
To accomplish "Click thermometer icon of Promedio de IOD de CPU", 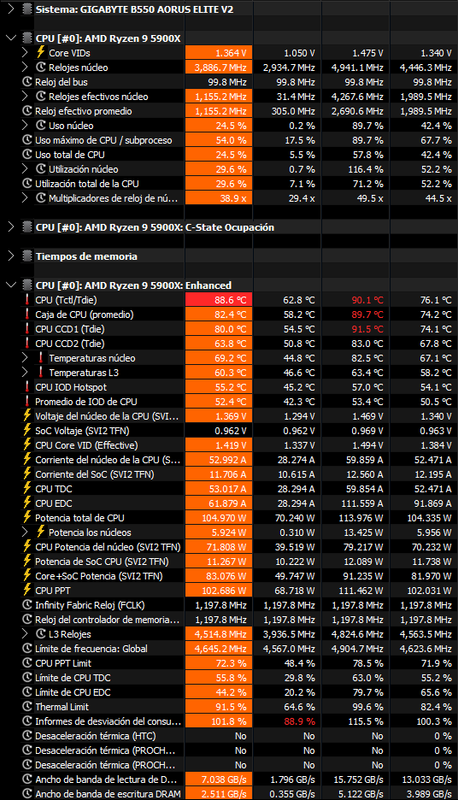I will pos(27,402).
